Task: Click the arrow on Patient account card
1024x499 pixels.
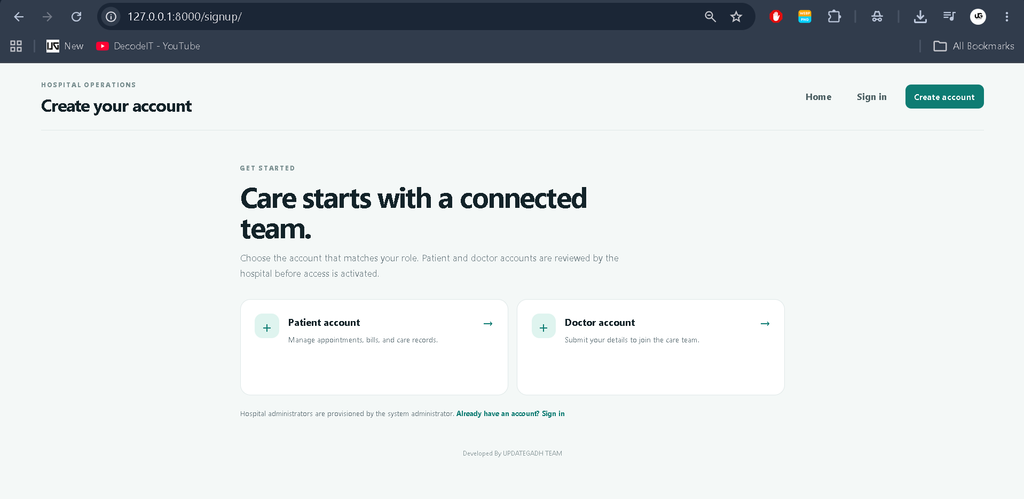Action: pyautogui.click(x=488, y=323)
